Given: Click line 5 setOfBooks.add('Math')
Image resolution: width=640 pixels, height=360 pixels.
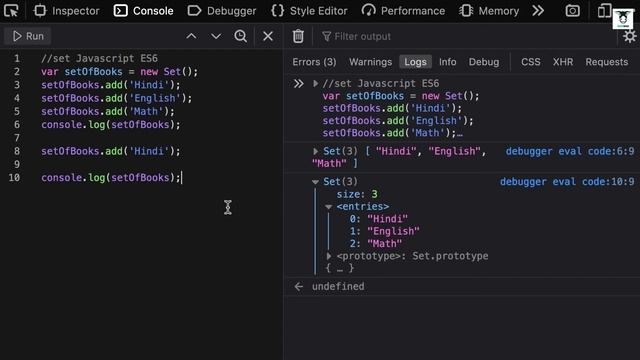Looking at the screenshot, I should pyautogui.click(x=108, y=111).
